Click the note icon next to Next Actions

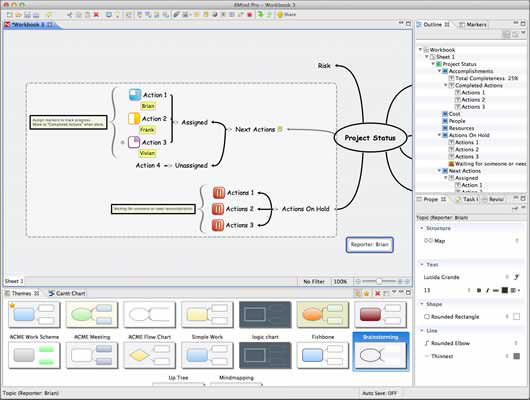click(280, 129)
